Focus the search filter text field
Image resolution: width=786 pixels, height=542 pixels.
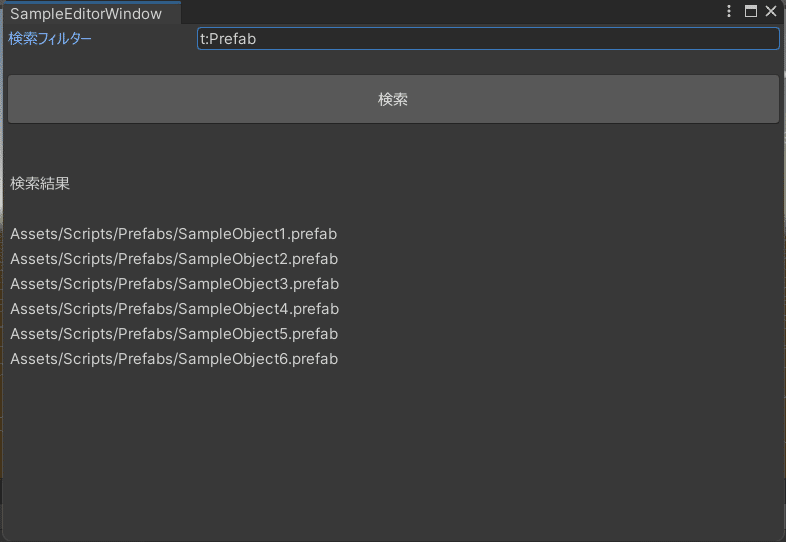coord(488,39)
